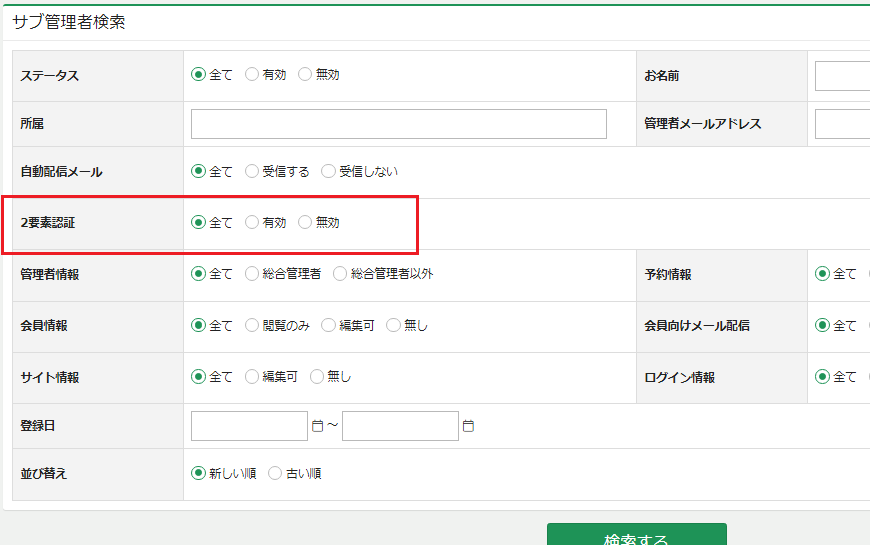
Task: Open calendar for 登録日 start date
Action: pyautogui.click(x=317, y=426)
